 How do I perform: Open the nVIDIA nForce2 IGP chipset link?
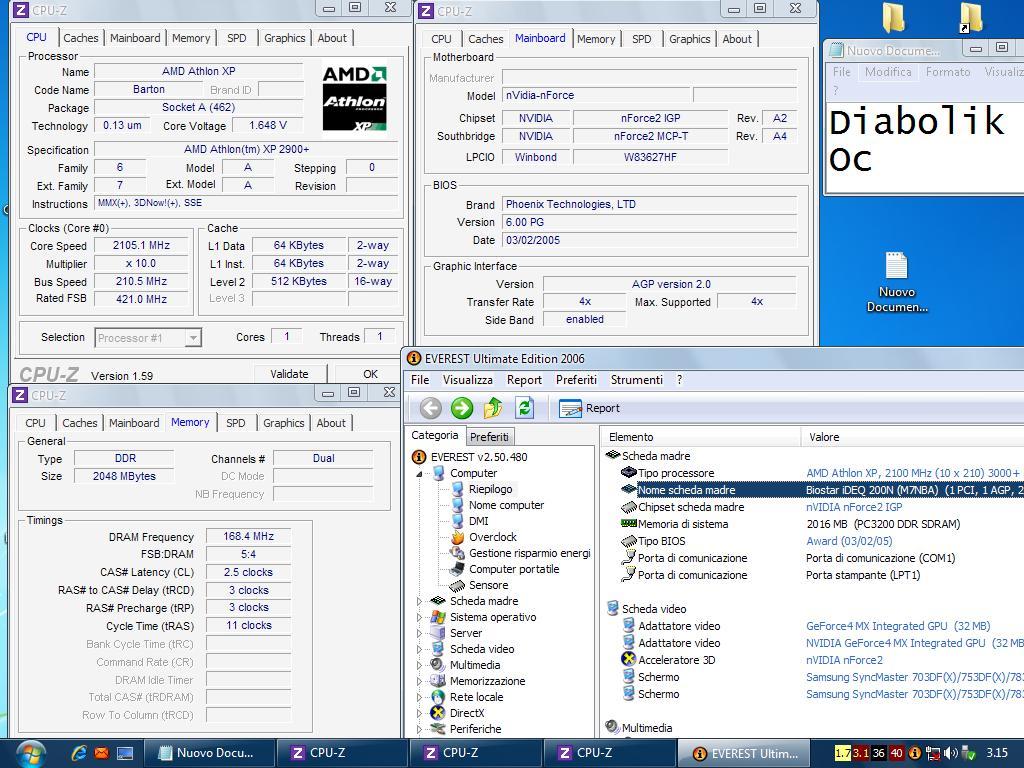point(854,507)
